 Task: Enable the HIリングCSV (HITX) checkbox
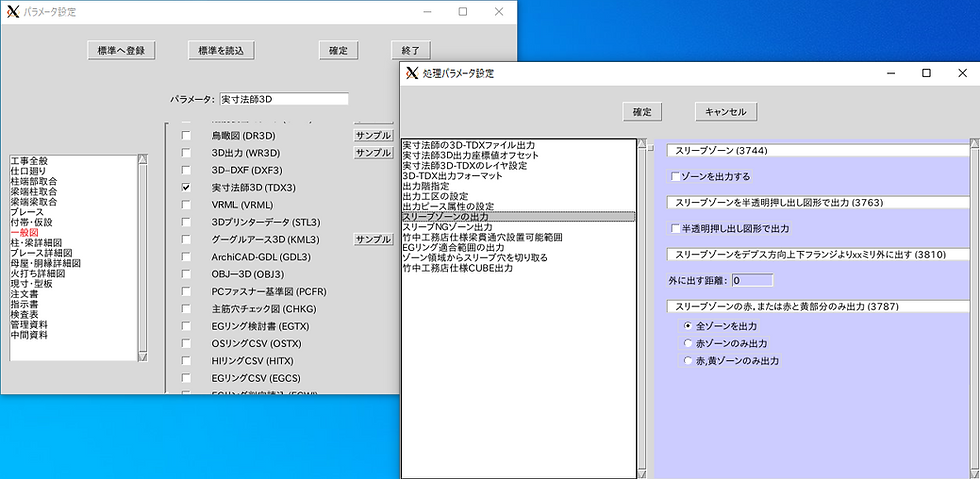pyautogui.click(x=186, y=361)
